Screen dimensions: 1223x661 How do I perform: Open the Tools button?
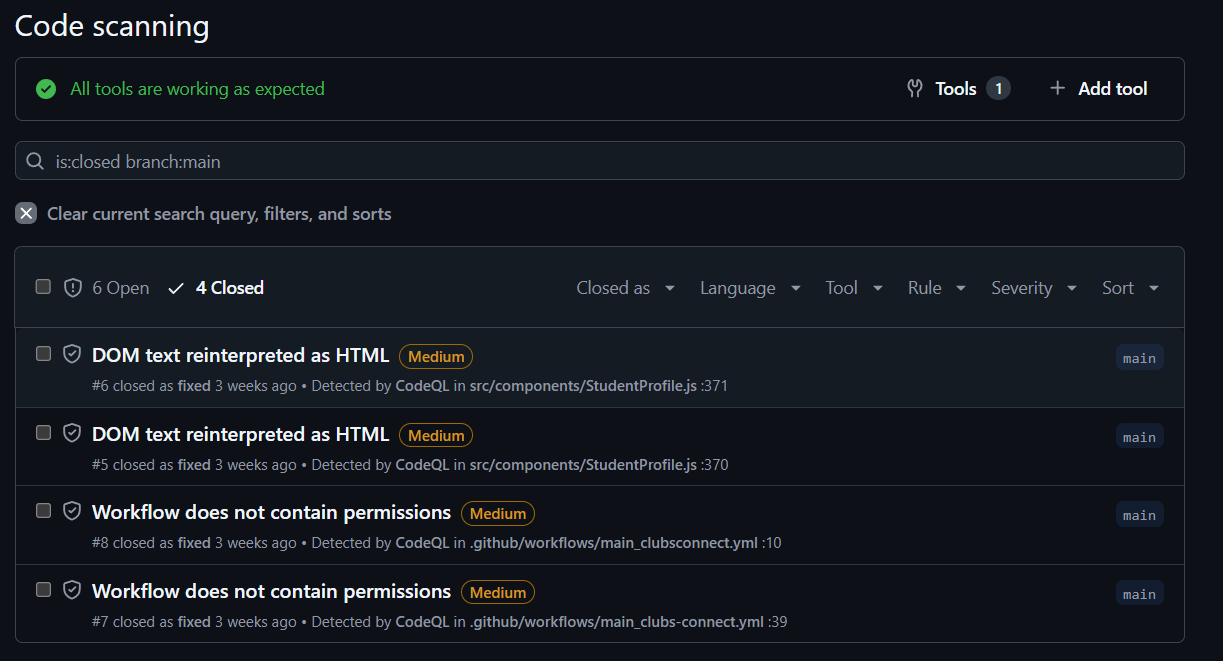tap(959, 89)
